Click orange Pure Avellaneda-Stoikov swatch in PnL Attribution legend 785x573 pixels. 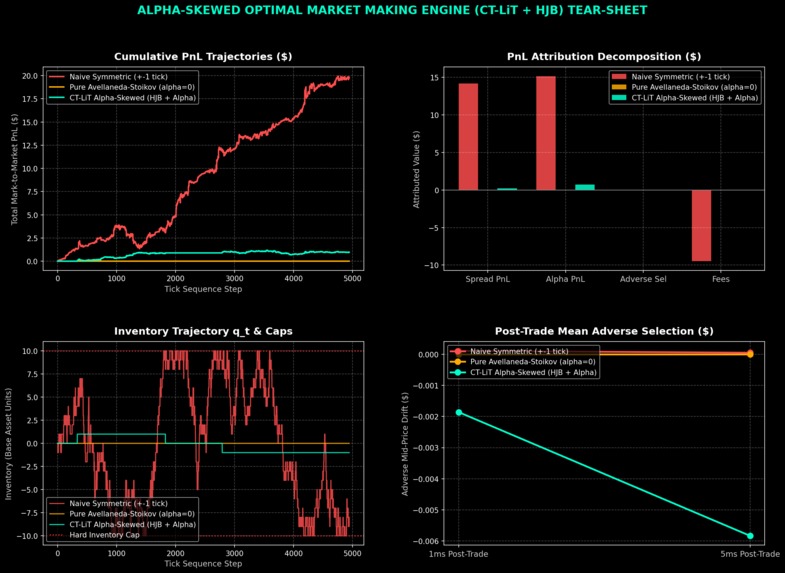click(618, 88)
